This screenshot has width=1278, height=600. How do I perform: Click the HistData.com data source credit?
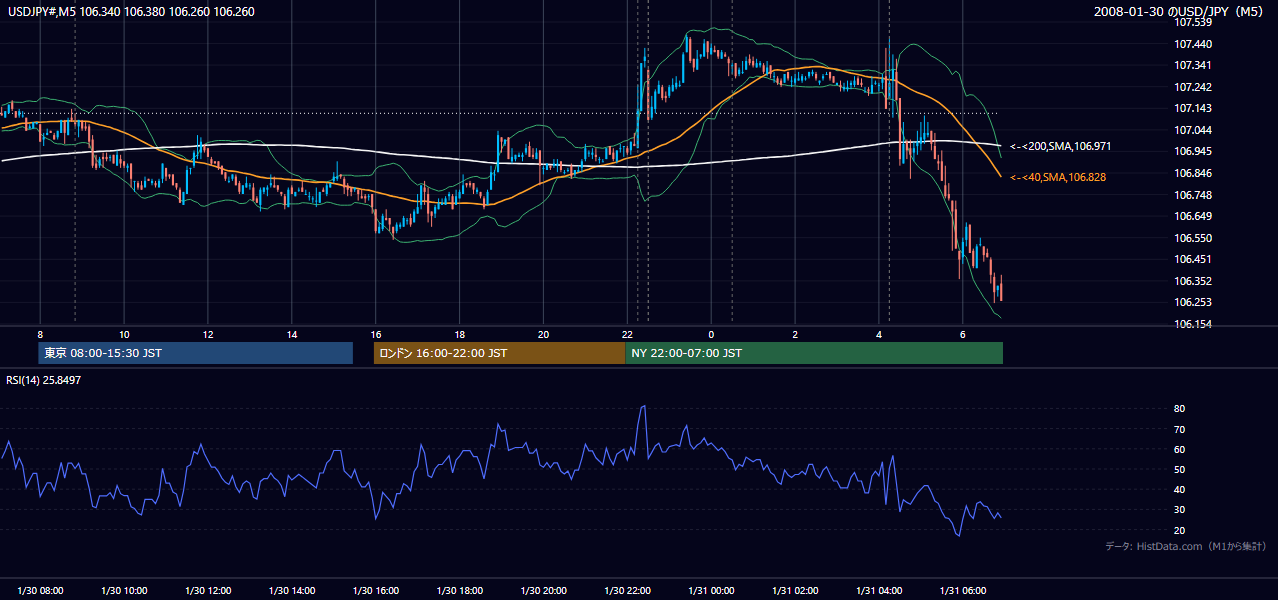[1185, 546]
